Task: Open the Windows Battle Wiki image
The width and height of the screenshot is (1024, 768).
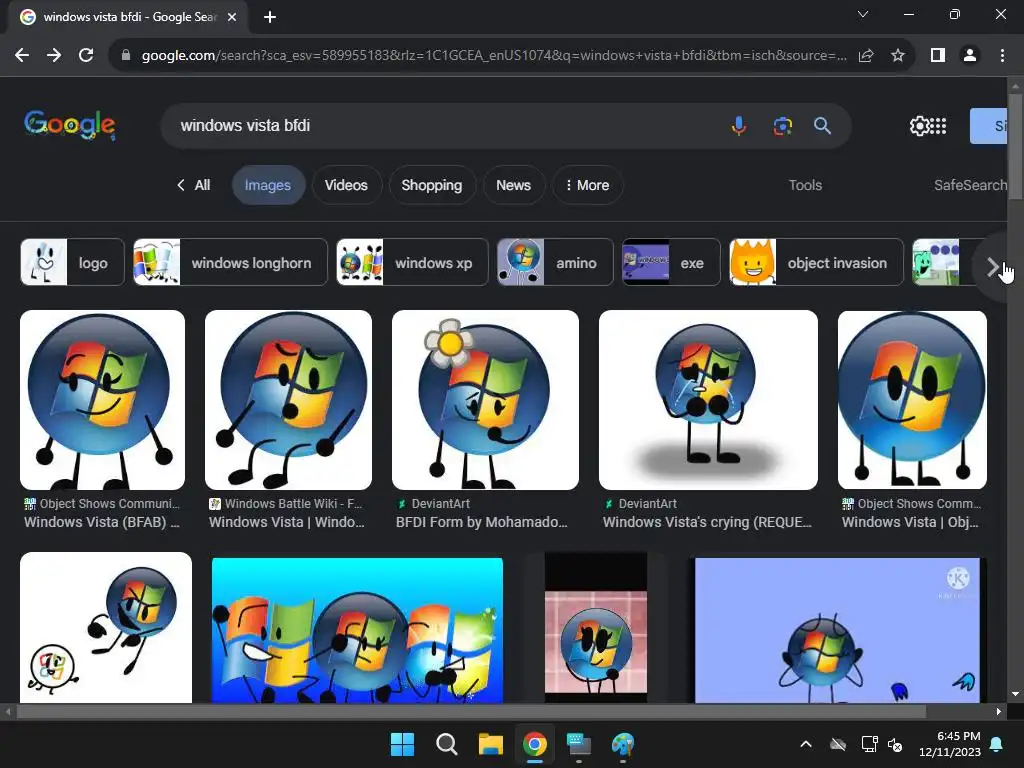Action: tap(288, 400)
